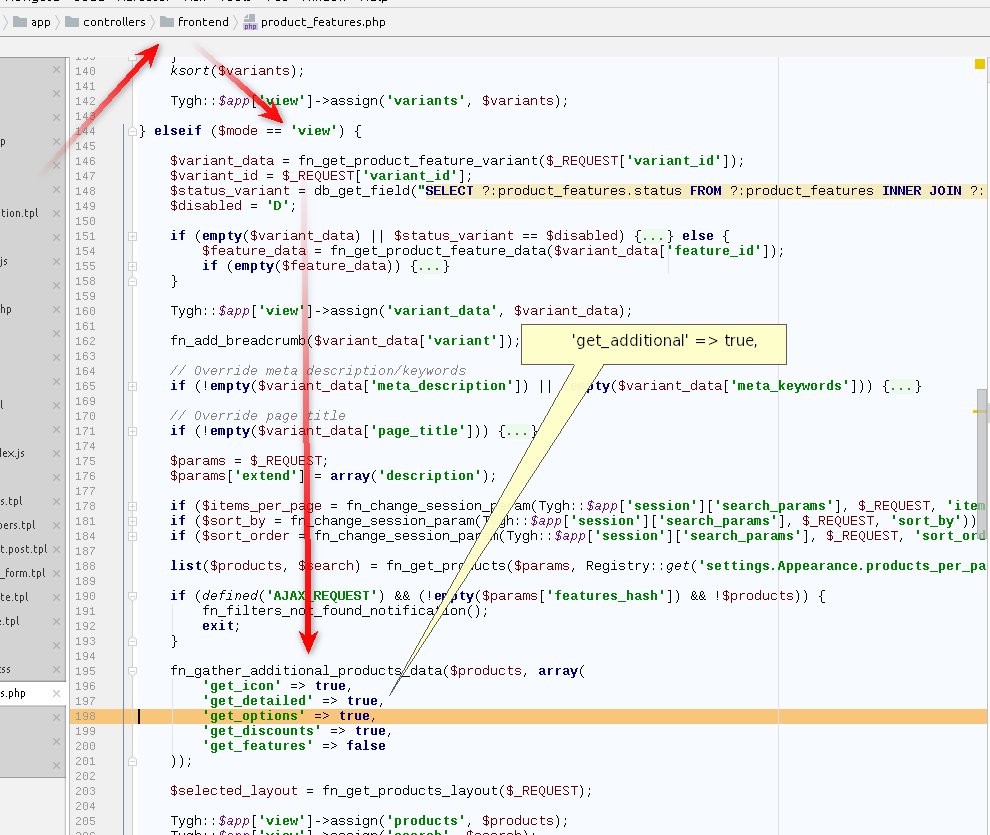
Task: Select 'product_features.php' in the breadcrumb
Action: [323, 22]
